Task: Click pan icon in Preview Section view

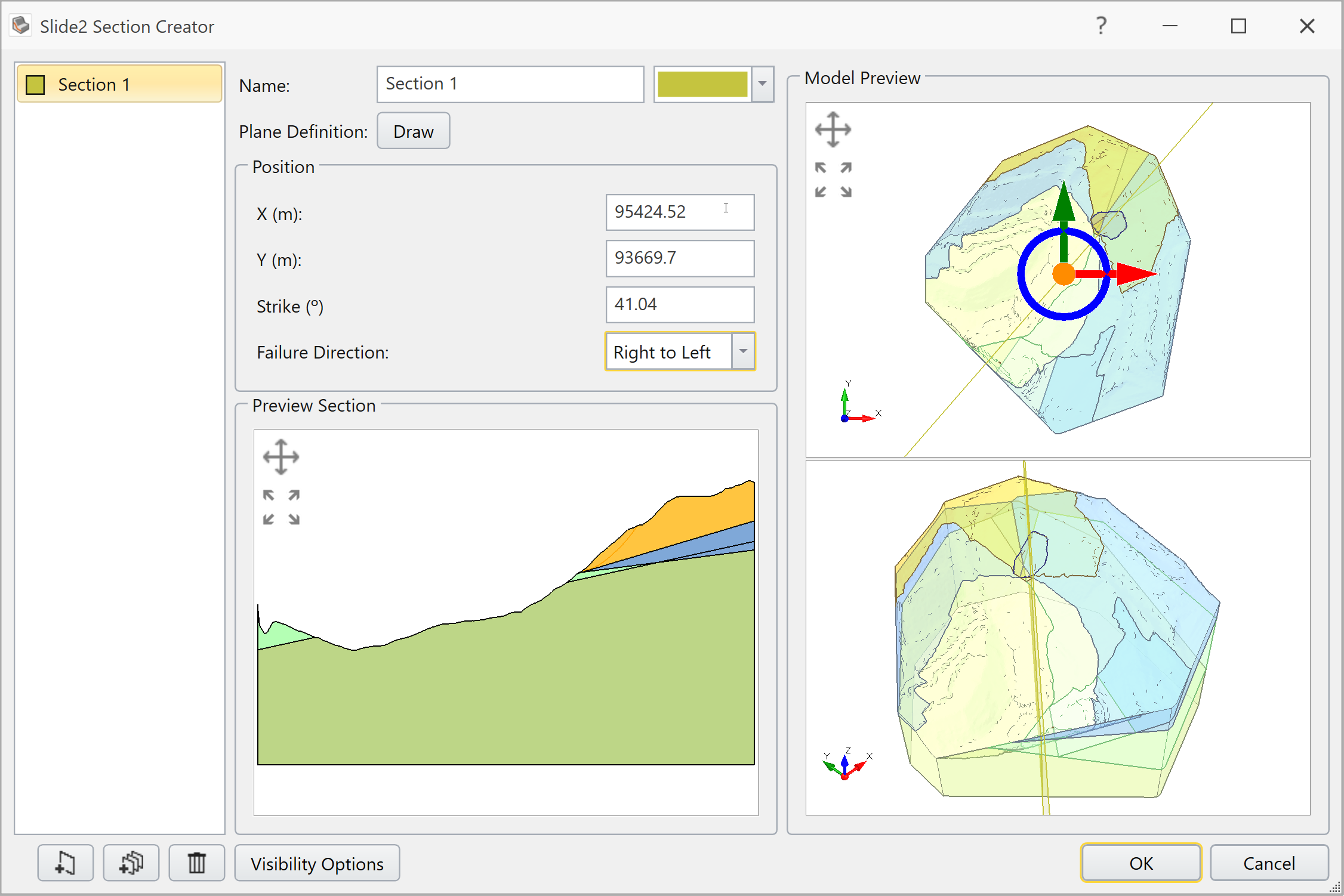Action: click(x=281, y=457)
